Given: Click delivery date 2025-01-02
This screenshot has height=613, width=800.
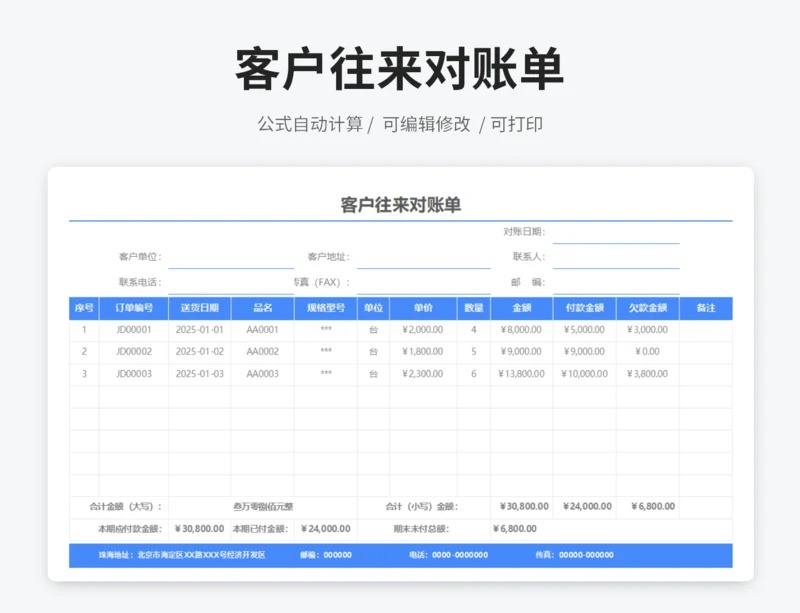Looking at the screenshot, I should tap(199, 352).
